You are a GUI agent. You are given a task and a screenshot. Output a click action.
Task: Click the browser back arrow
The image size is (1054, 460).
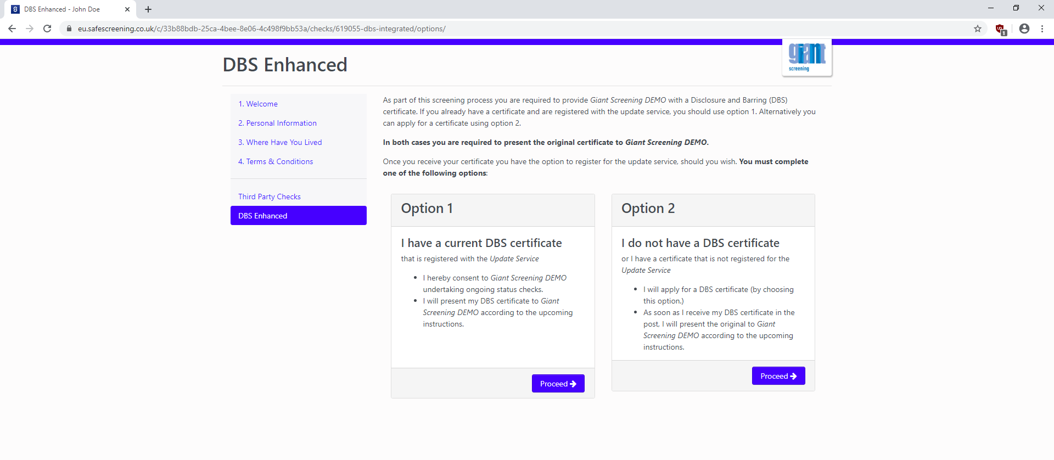12,29
